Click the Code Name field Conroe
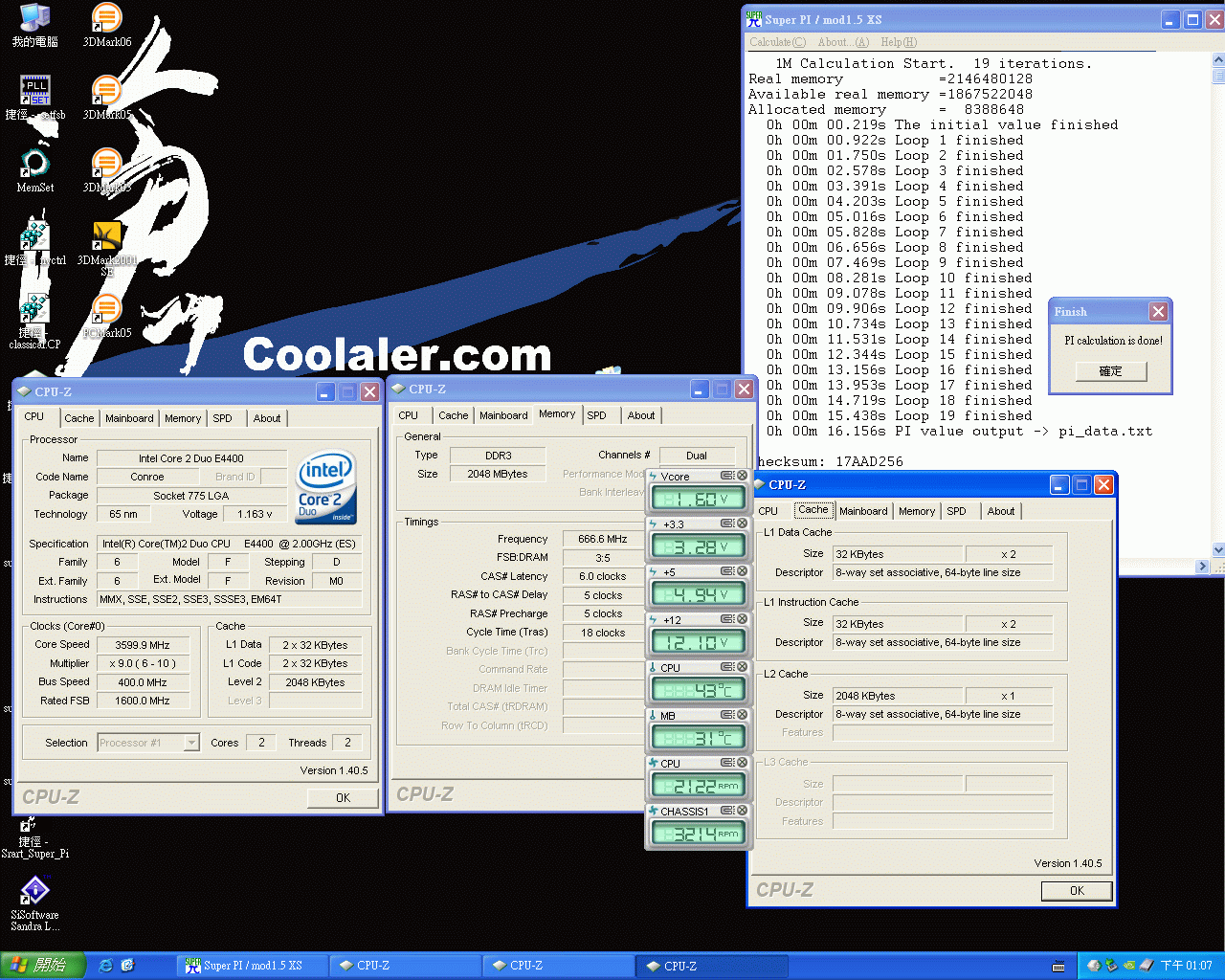Viewport: 1225px width, 980px height. pos(147,477)
